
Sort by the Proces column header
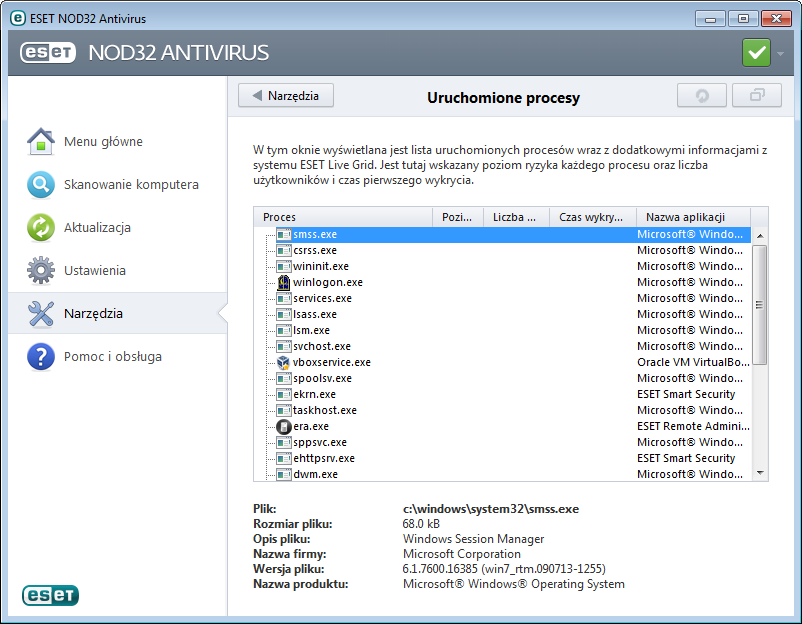[343, 217]
